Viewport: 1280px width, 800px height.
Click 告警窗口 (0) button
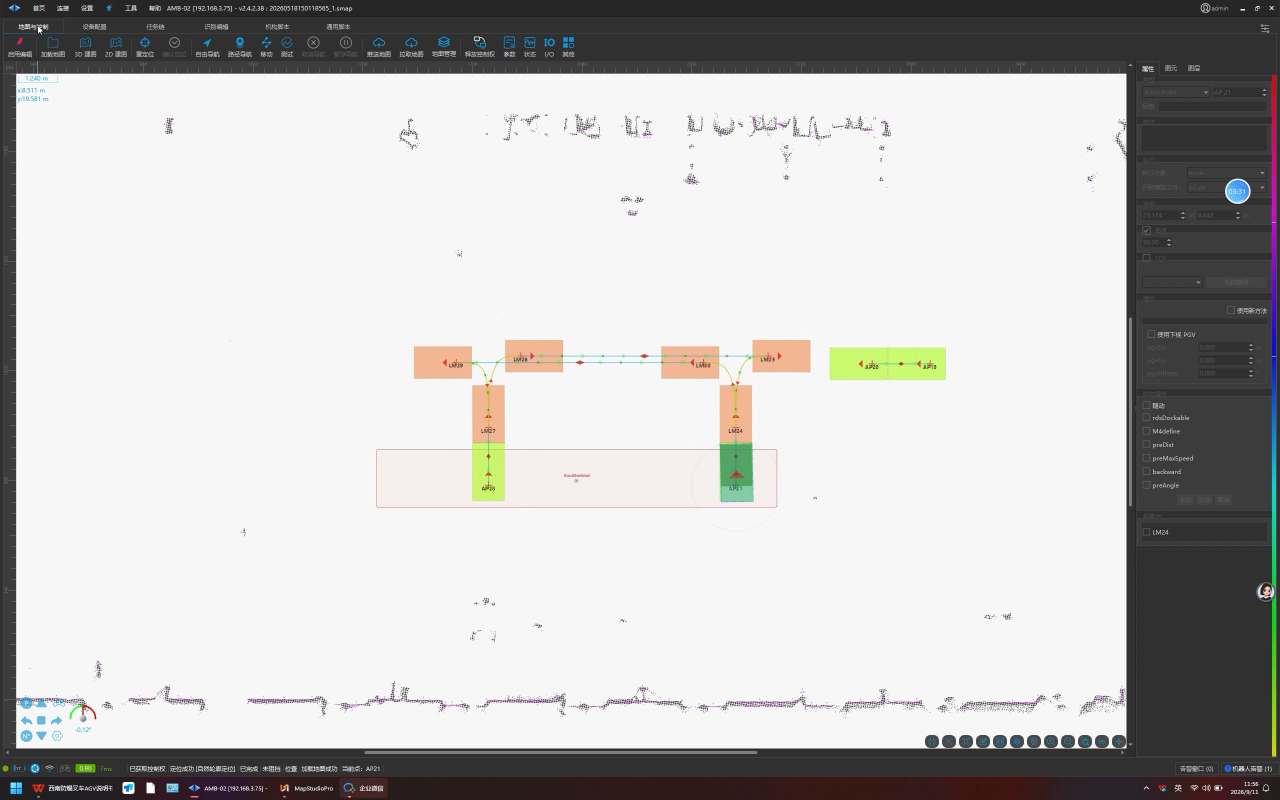click(1196, 769)
